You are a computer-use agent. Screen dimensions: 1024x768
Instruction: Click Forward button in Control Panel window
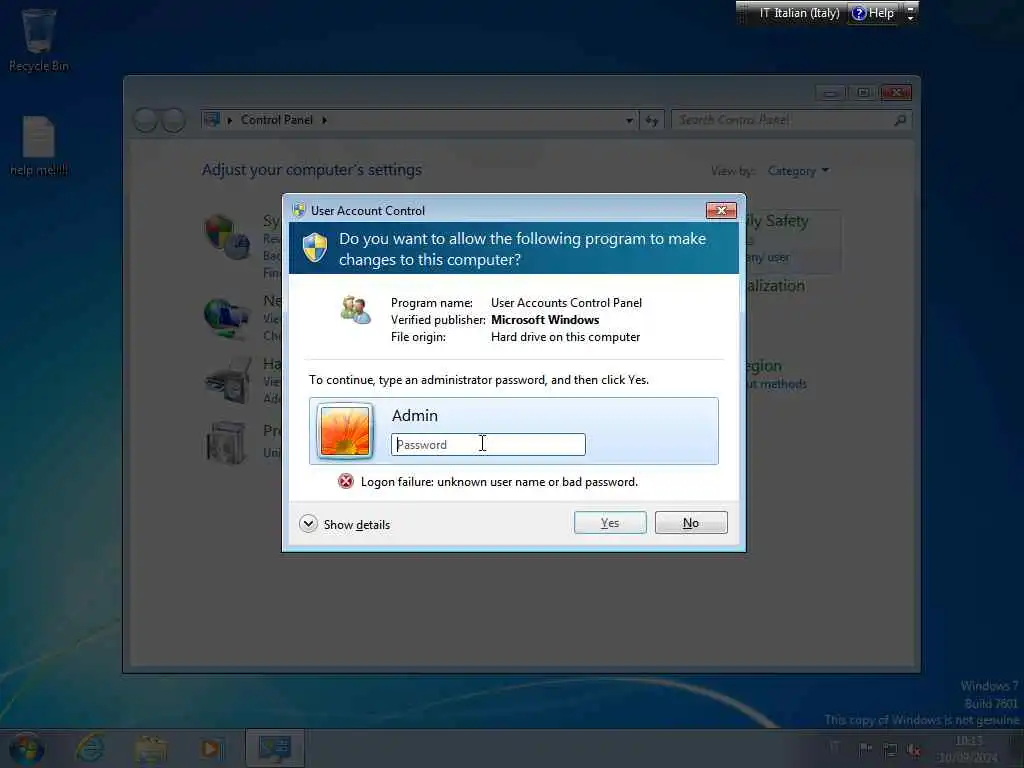(x=174, y=120)
